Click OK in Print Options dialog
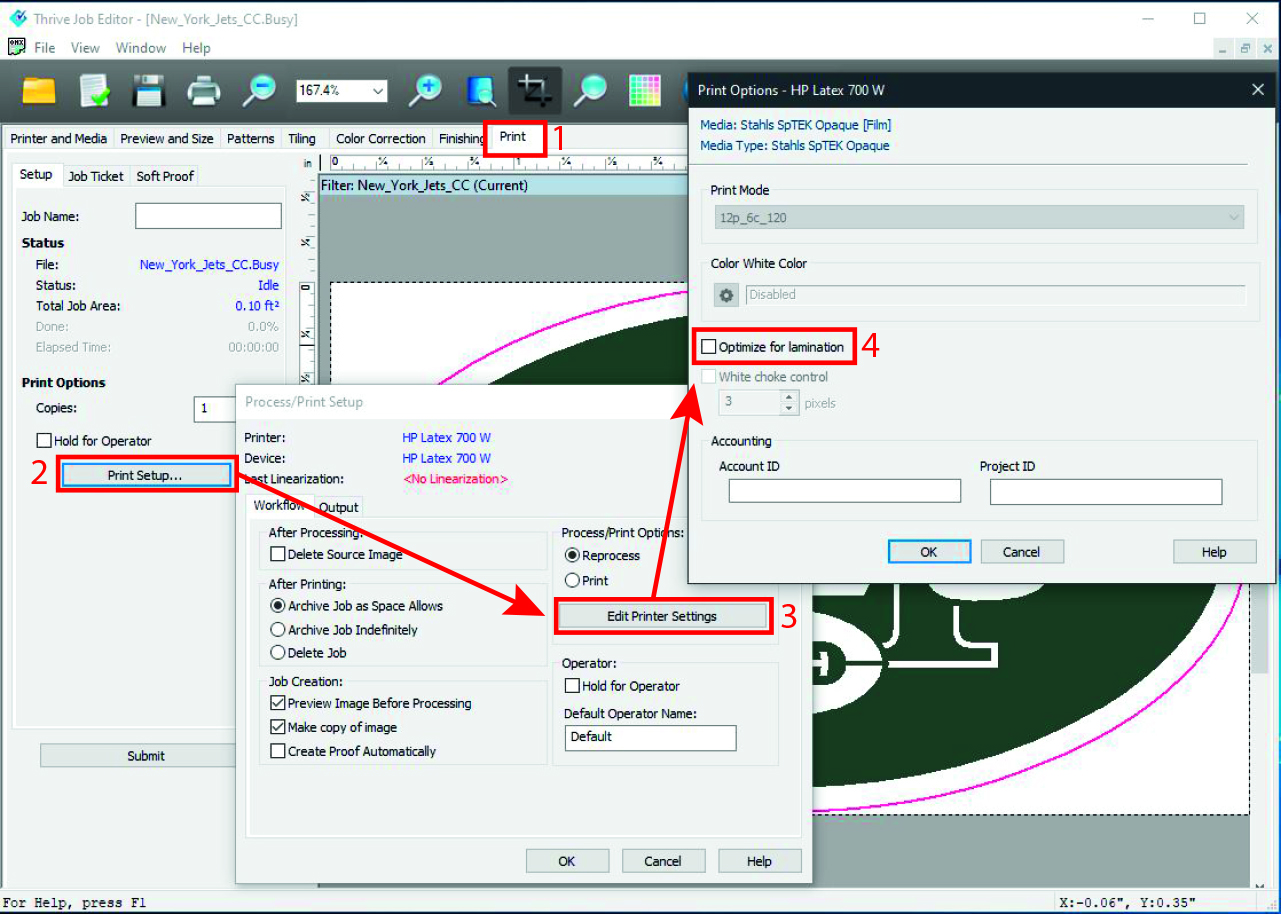1281x914 pixels. pos(929,552)
